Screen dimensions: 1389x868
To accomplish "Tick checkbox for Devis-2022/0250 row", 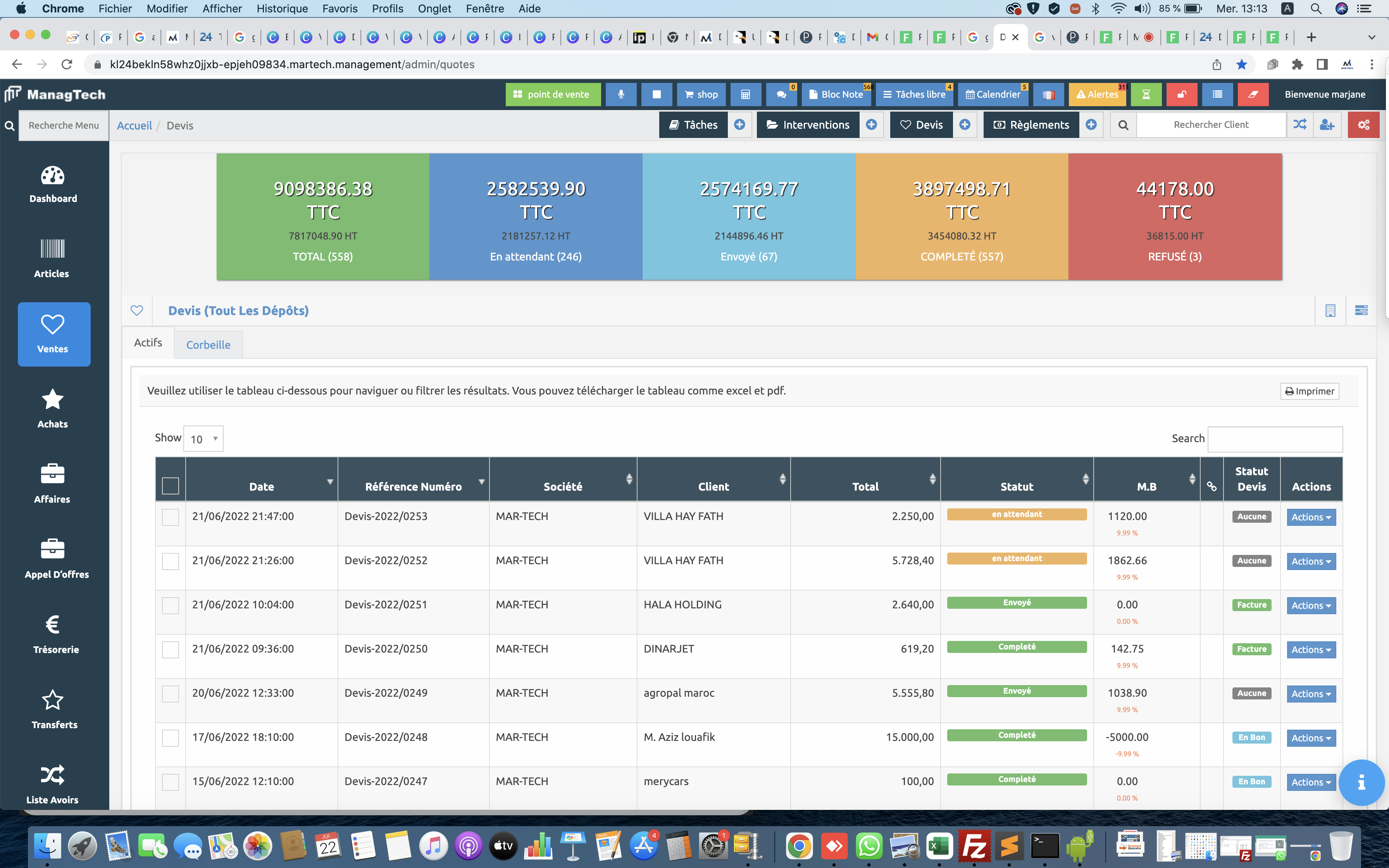I will [x=171, y=649].
